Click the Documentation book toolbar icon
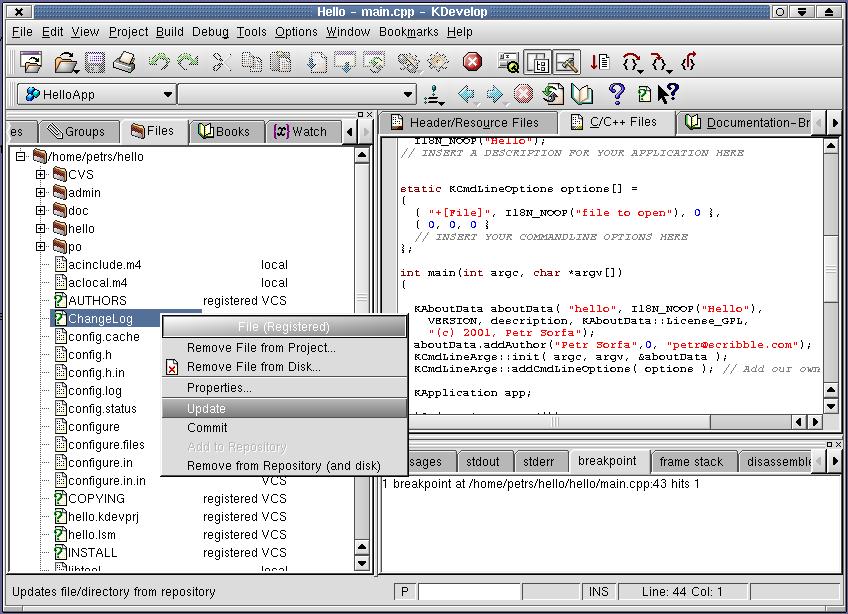848x614 pixels. 582,95
